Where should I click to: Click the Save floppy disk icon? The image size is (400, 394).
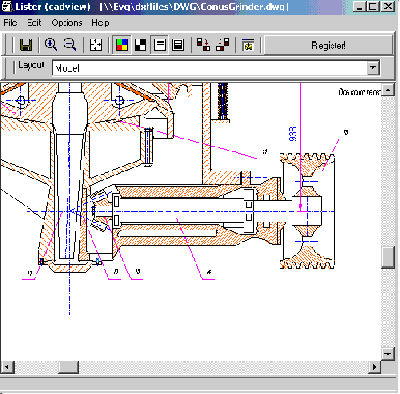(x=26, y=45)
